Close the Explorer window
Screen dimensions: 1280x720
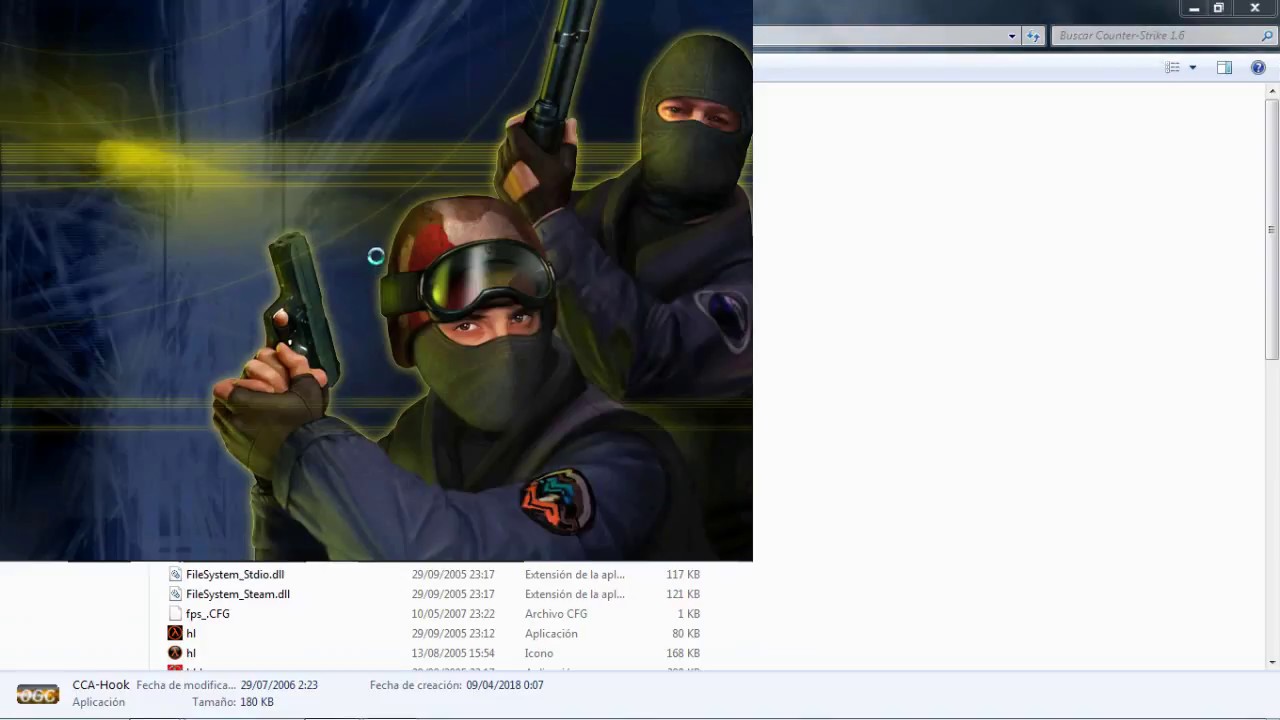[1255, 8]
